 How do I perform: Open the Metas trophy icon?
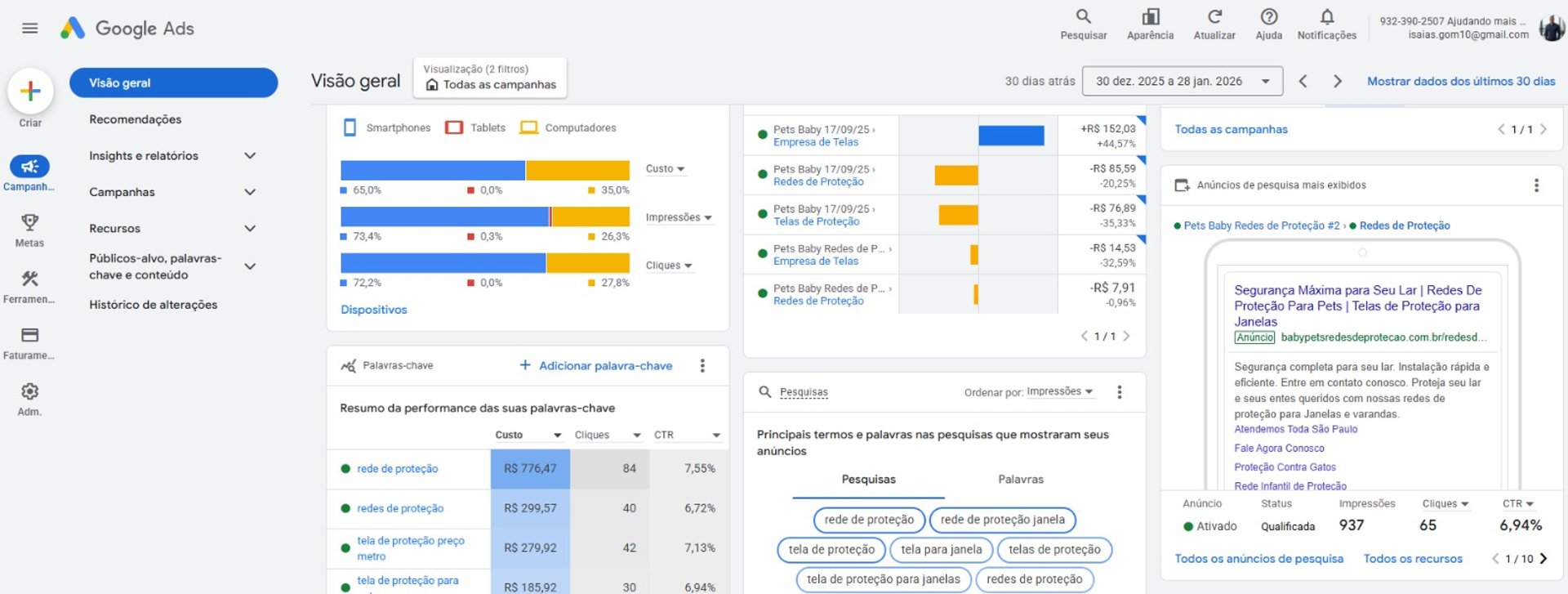click(29, 222)
